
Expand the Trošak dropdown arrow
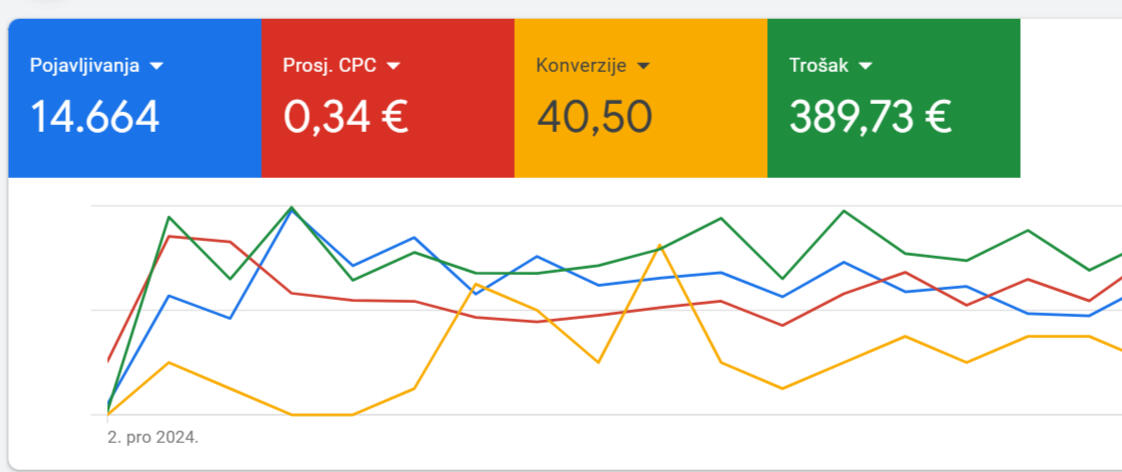[865, 66]
